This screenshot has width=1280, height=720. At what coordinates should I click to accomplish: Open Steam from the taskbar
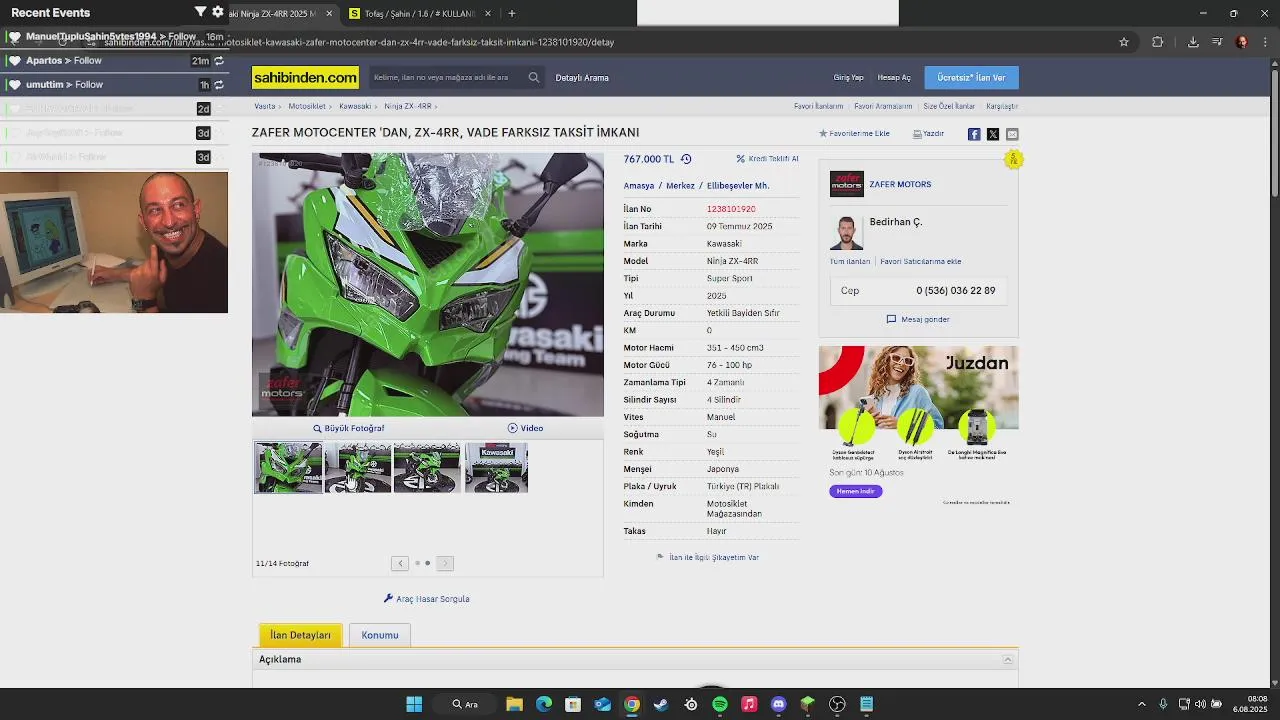661,704
